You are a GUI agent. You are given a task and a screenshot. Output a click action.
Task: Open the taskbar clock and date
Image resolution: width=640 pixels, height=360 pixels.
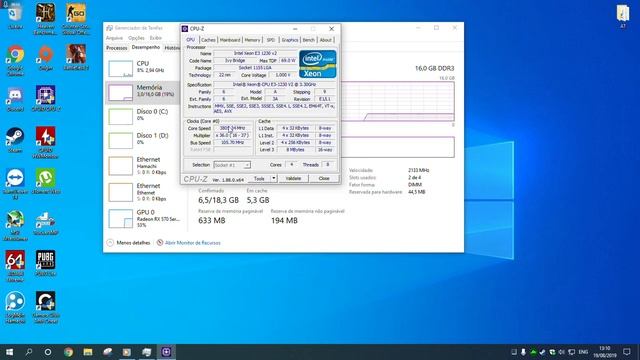pyautogui.click(x=605, y=352)
